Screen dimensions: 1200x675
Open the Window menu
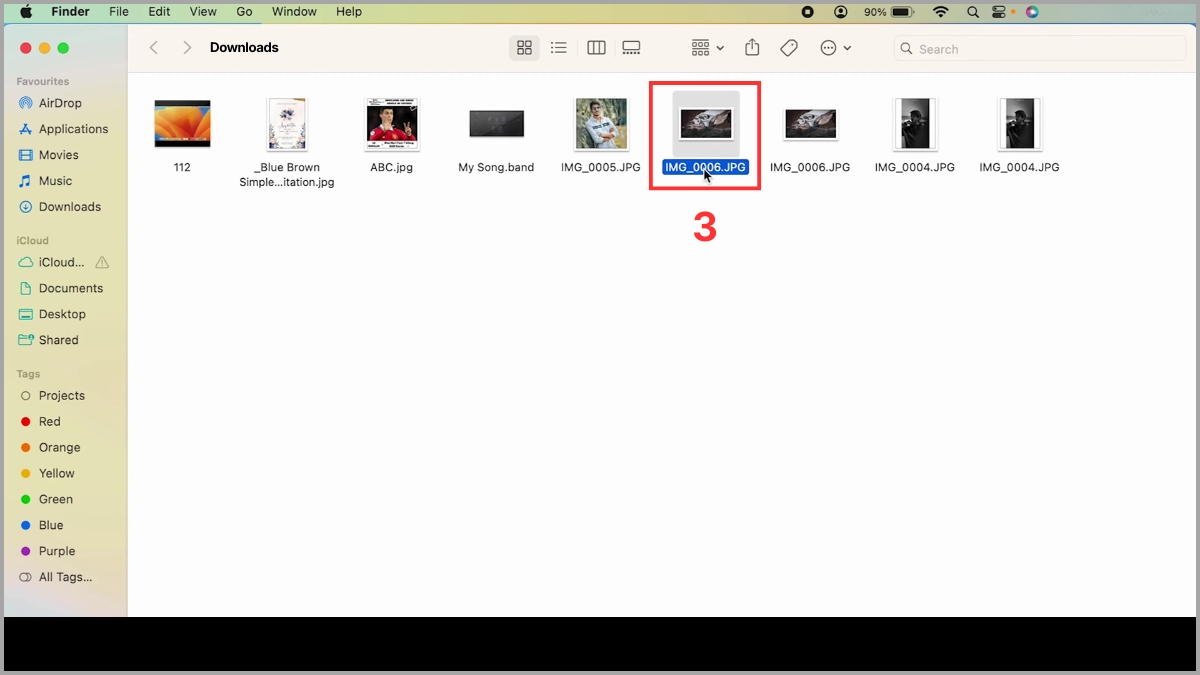(294, 12)
